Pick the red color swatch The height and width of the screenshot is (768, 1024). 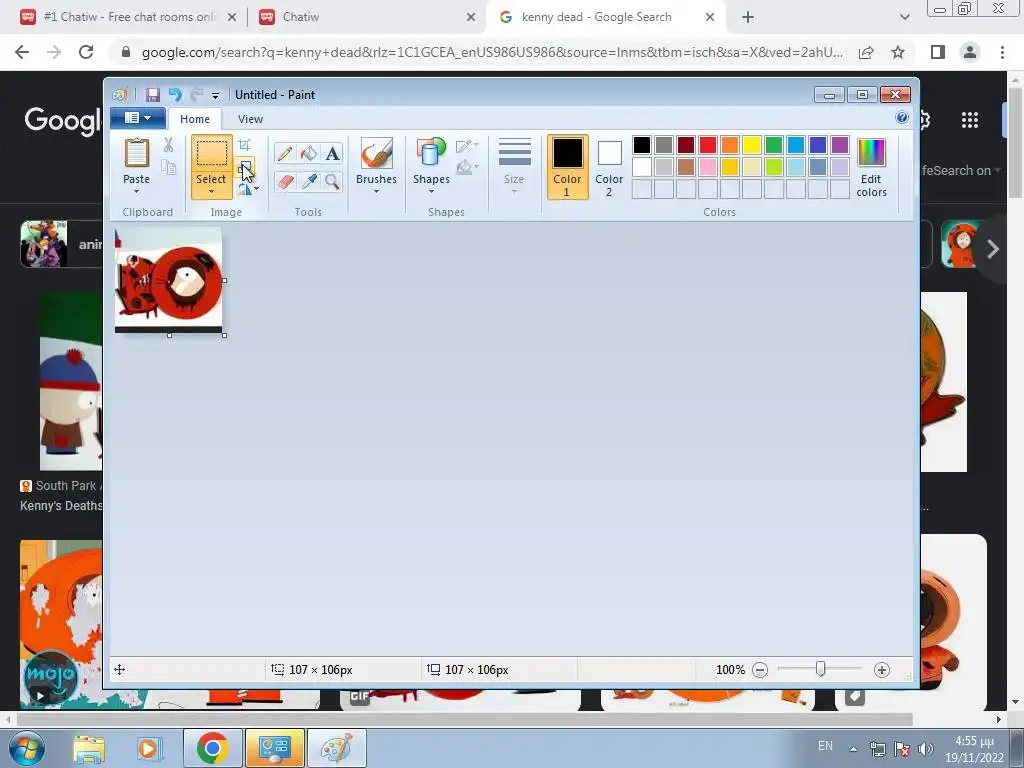point(708,145)
